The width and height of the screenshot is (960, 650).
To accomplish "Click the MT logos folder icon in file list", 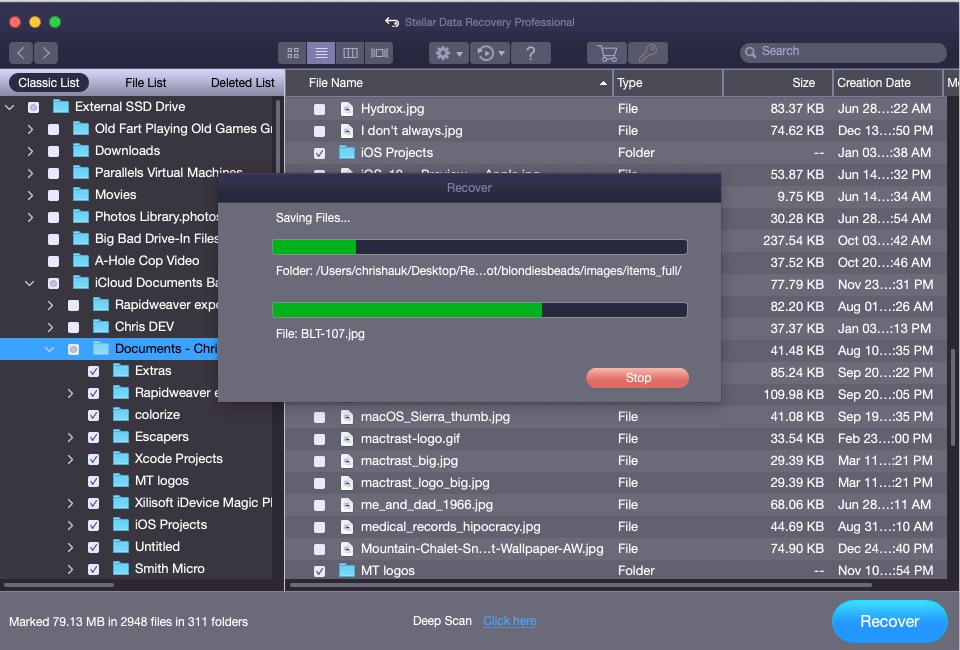I will (x=347, y=570).
